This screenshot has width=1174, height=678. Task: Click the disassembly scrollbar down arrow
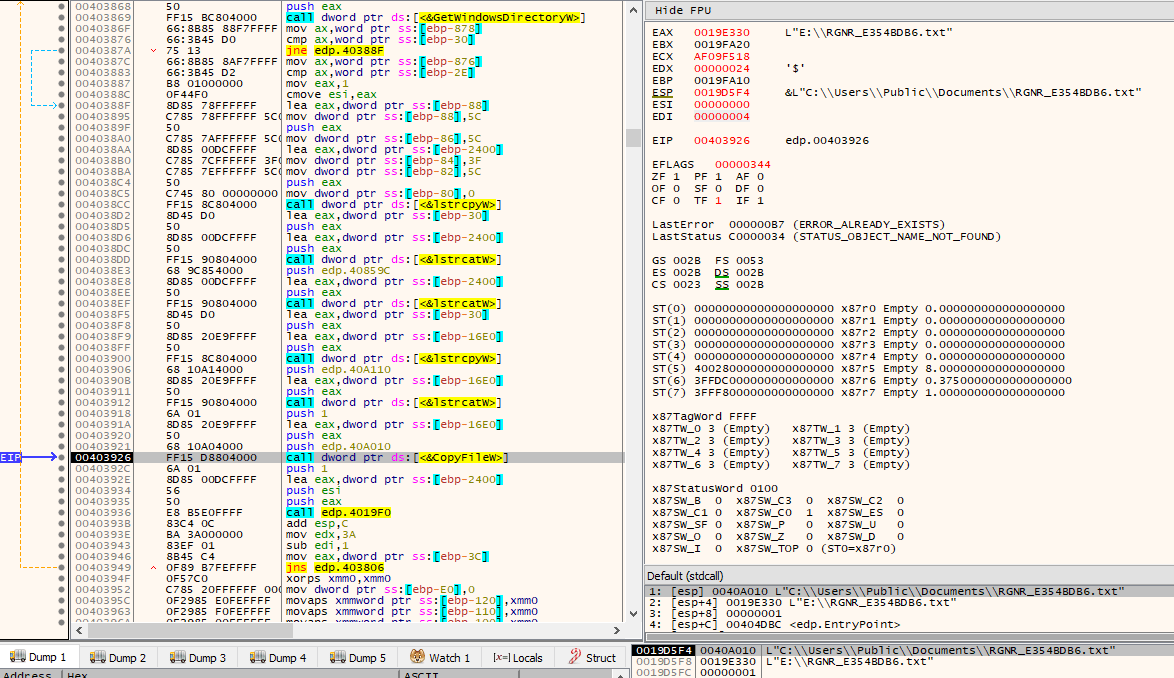[x=633, y=614]
